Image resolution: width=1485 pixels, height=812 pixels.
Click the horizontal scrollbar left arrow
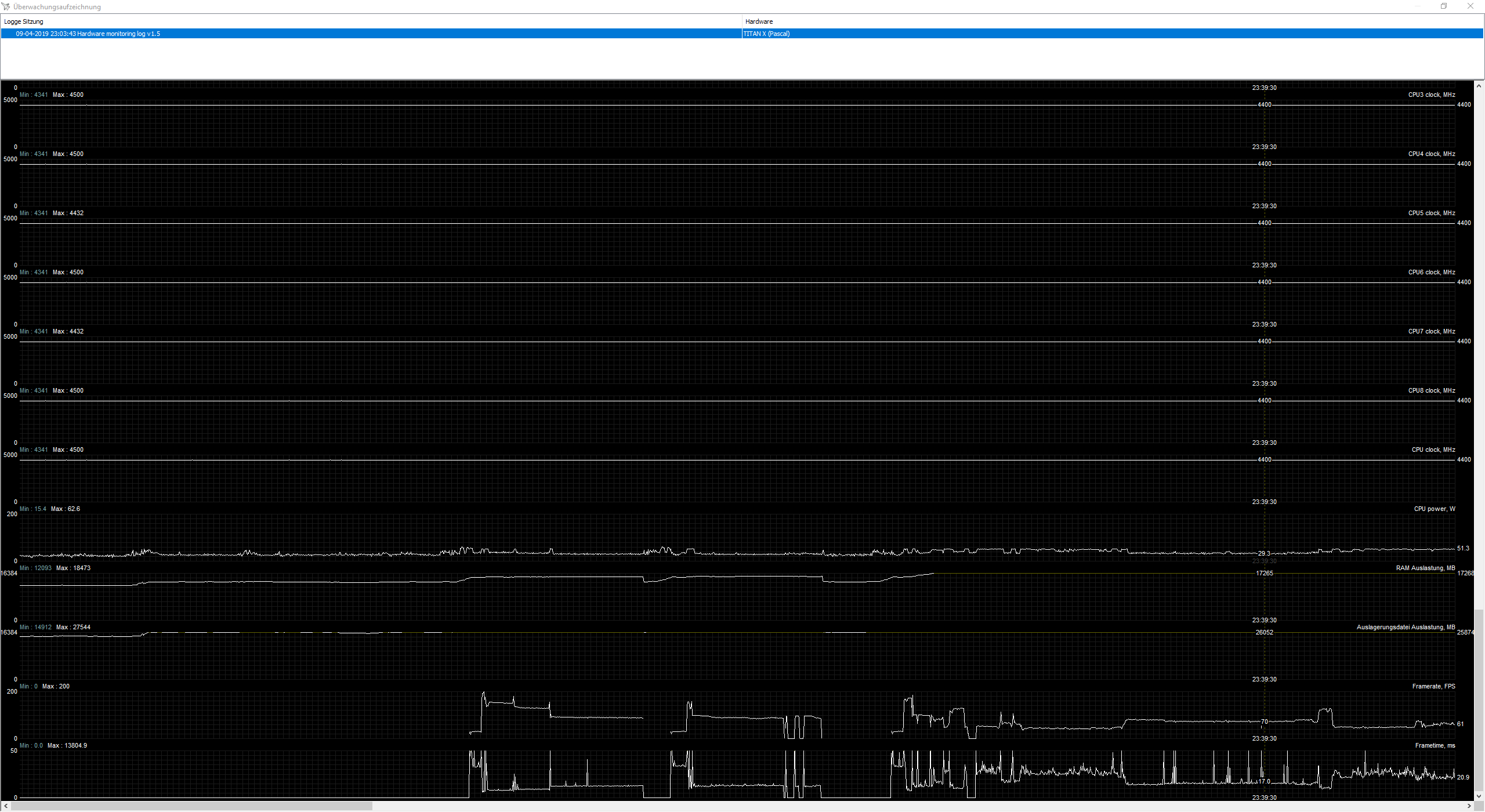click(6, 806)
